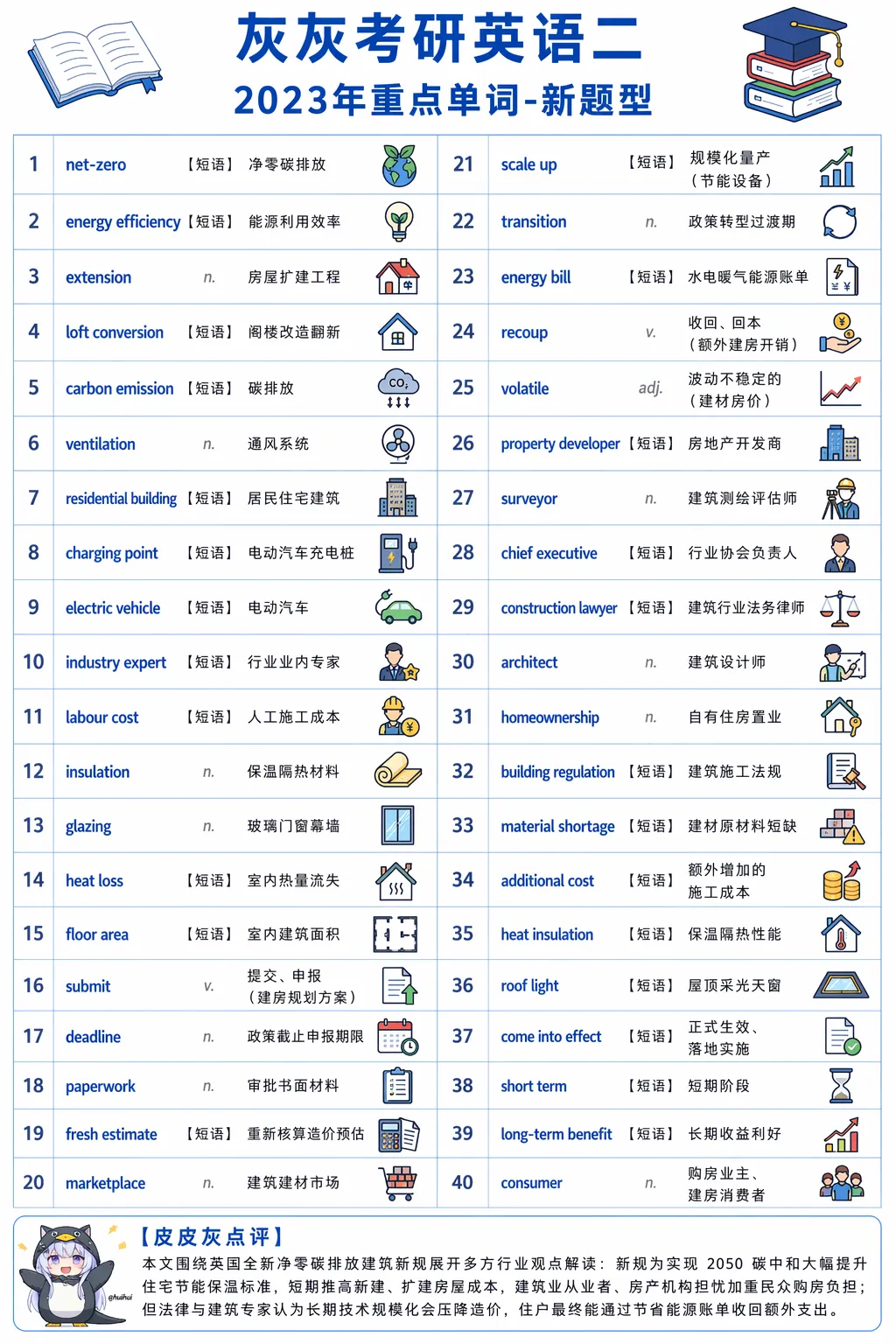Click the document with gavel icon for building regulation
The height and width of the screenshot is (1344, 896).
845,772
